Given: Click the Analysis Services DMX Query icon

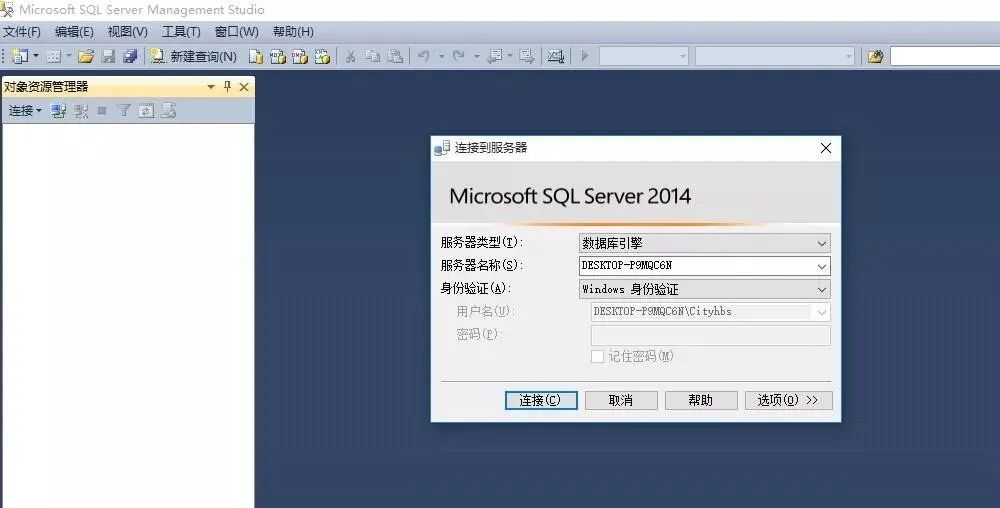Looking at the screenshot, I should [x=300, y=56].
